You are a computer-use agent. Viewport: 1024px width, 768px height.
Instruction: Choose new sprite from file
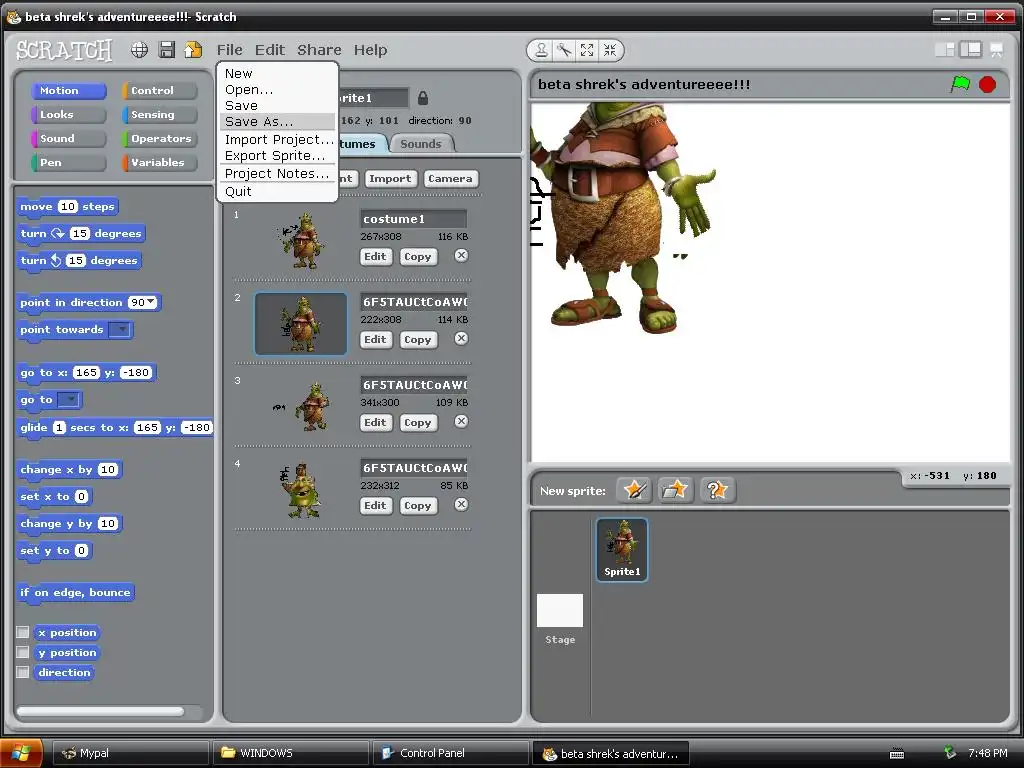coord(675,490)
